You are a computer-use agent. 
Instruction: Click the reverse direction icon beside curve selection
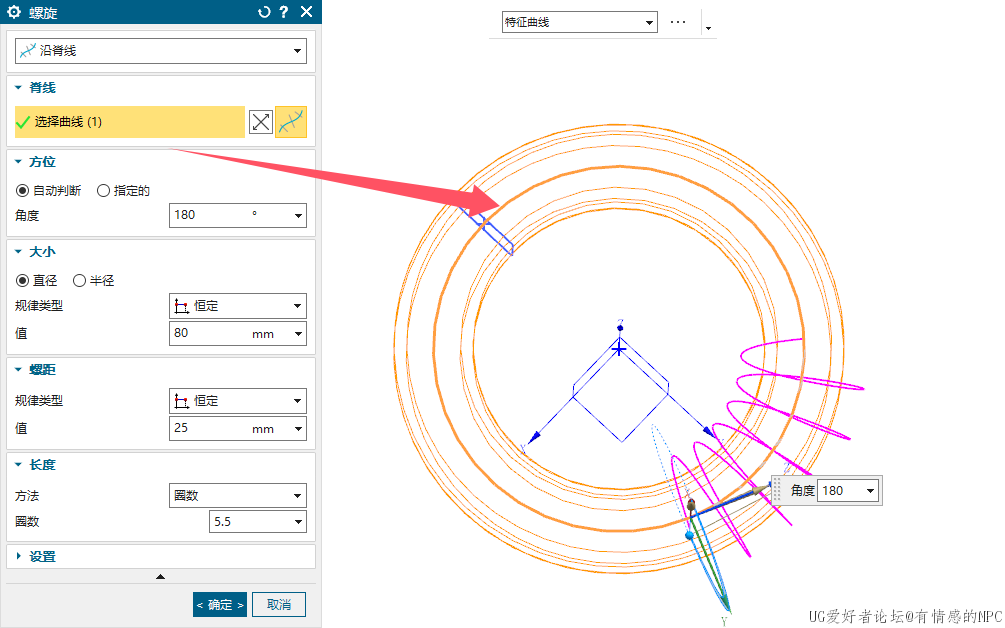[x=260, y=122]
